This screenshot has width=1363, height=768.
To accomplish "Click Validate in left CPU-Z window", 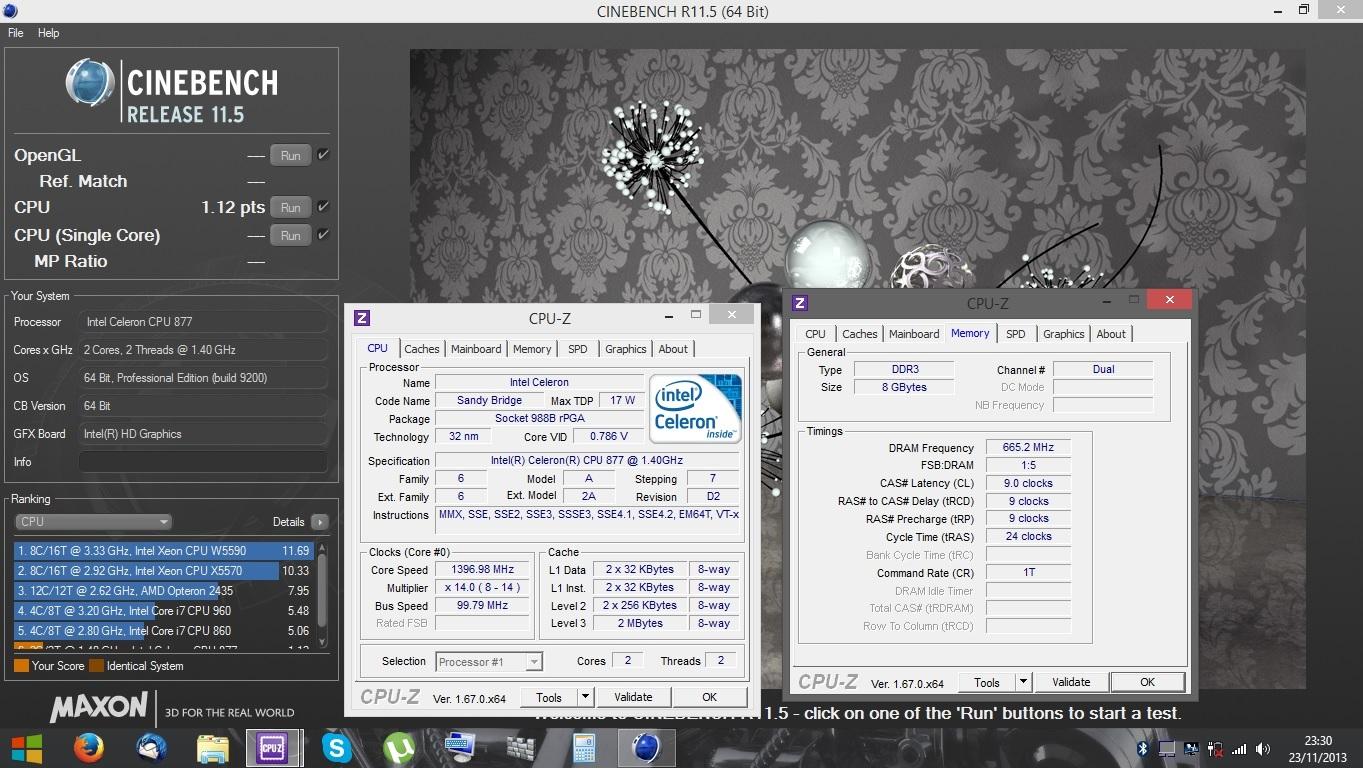I will pyautogui.click(x=633, y=697).
